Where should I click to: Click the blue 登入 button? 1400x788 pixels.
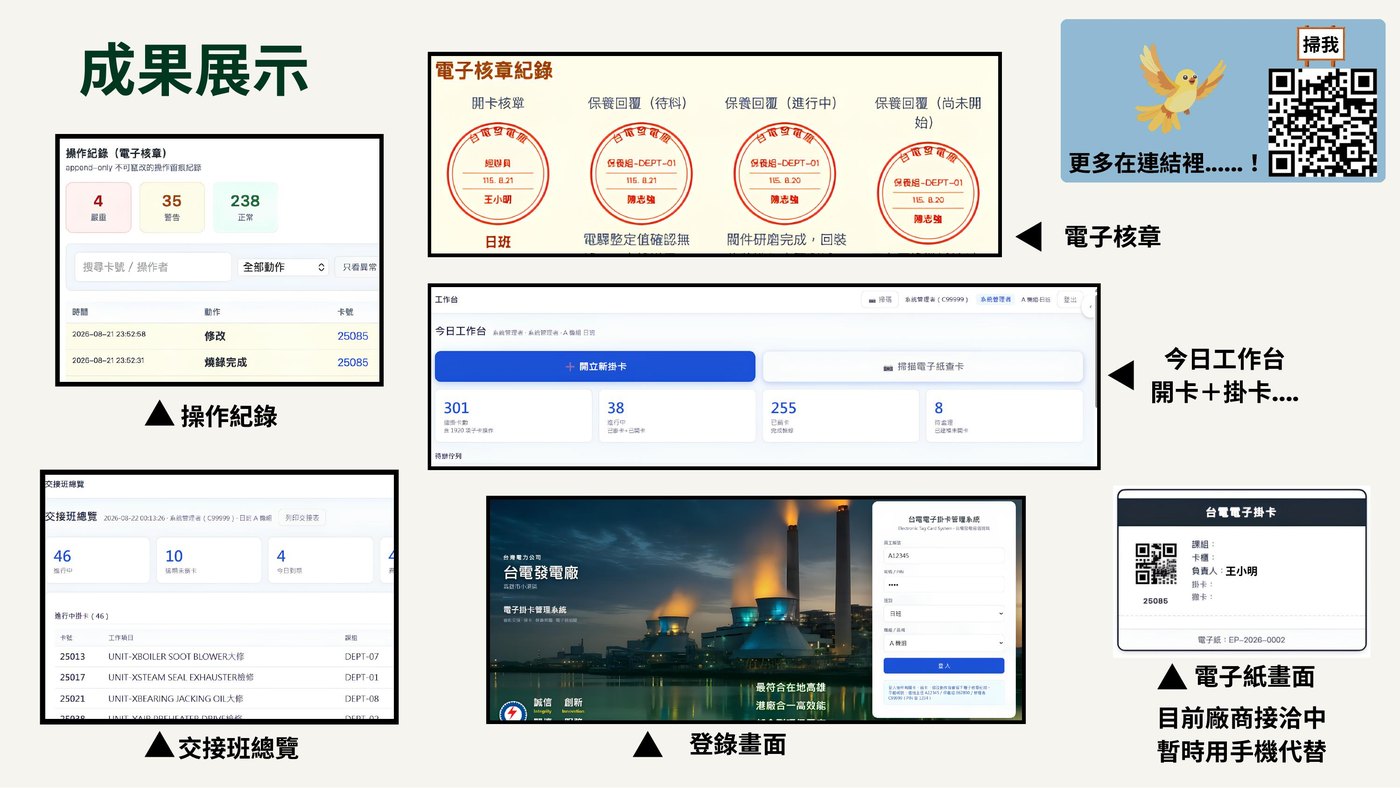point(945,665)
